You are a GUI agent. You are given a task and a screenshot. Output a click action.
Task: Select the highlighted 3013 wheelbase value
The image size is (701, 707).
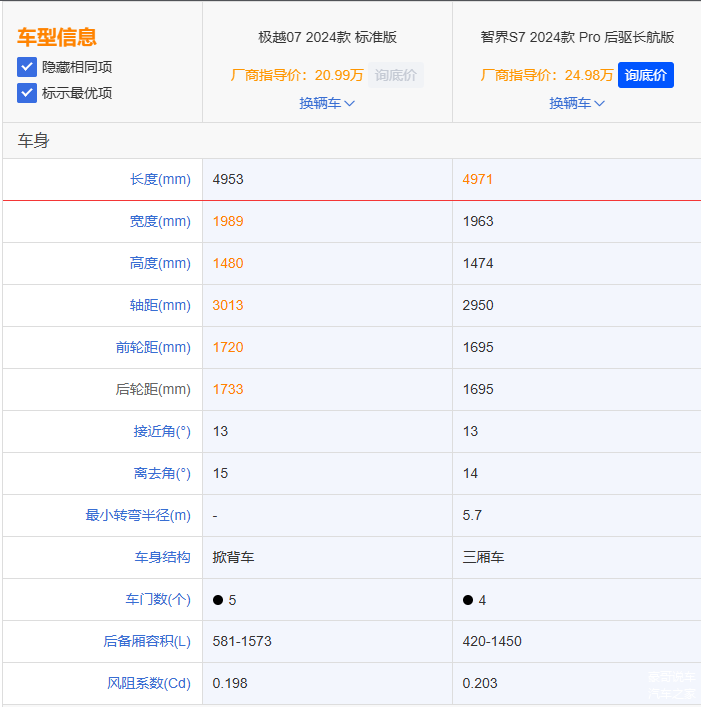[228, 305]
